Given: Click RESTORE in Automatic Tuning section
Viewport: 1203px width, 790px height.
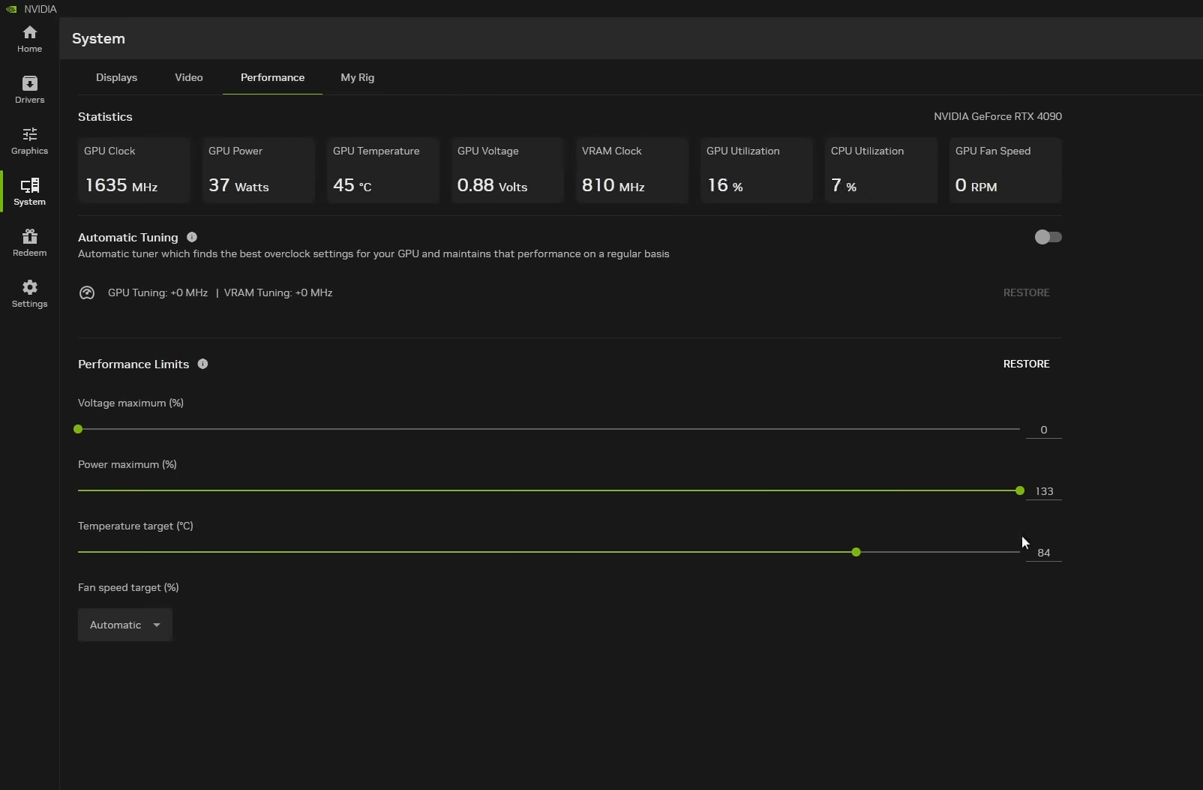Looking at the screenshot, I should pos(1026,293).
